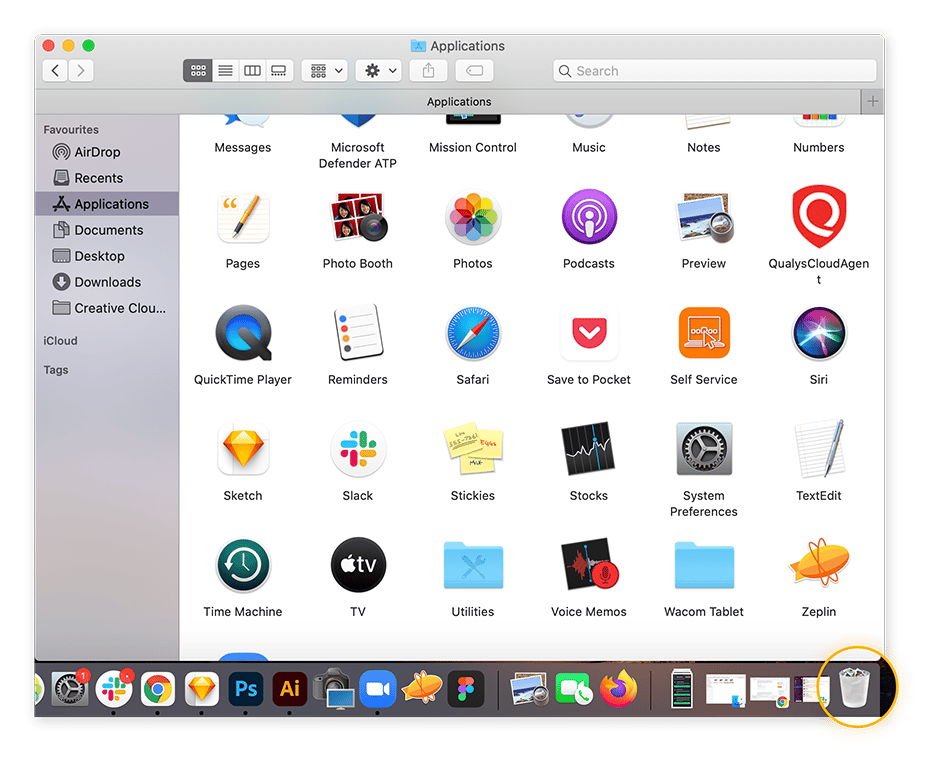Select AirDrop in the Favourites sidebar

(x=97, y=152)
